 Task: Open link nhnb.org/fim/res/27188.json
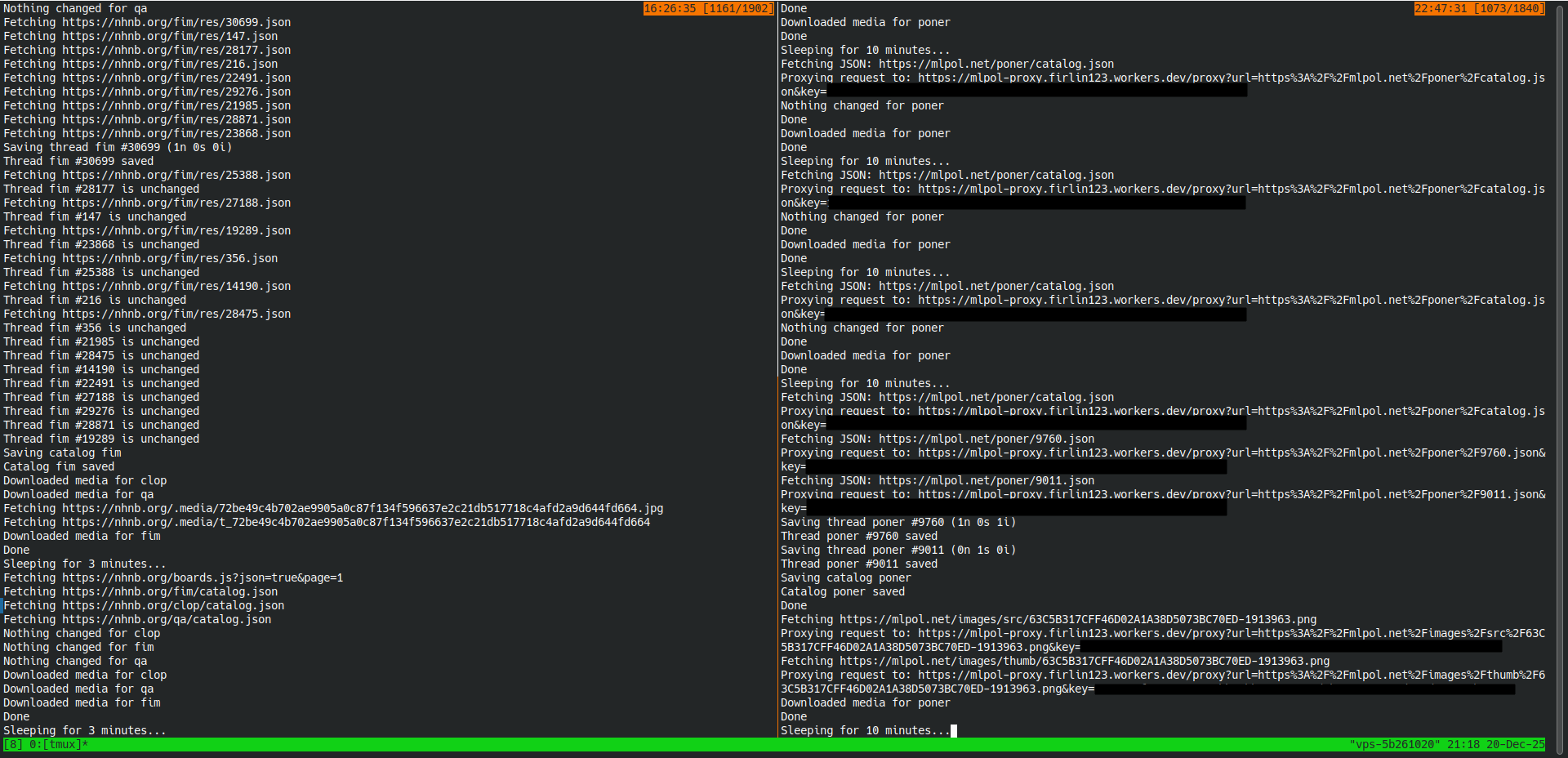point(176,203)
